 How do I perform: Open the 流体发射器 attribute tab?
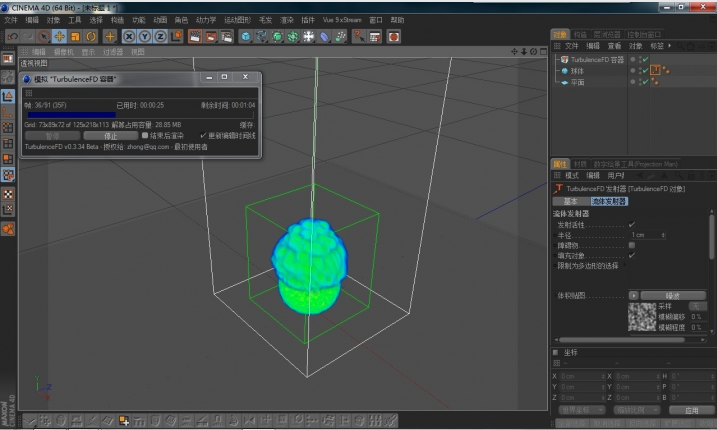(609, 201)
